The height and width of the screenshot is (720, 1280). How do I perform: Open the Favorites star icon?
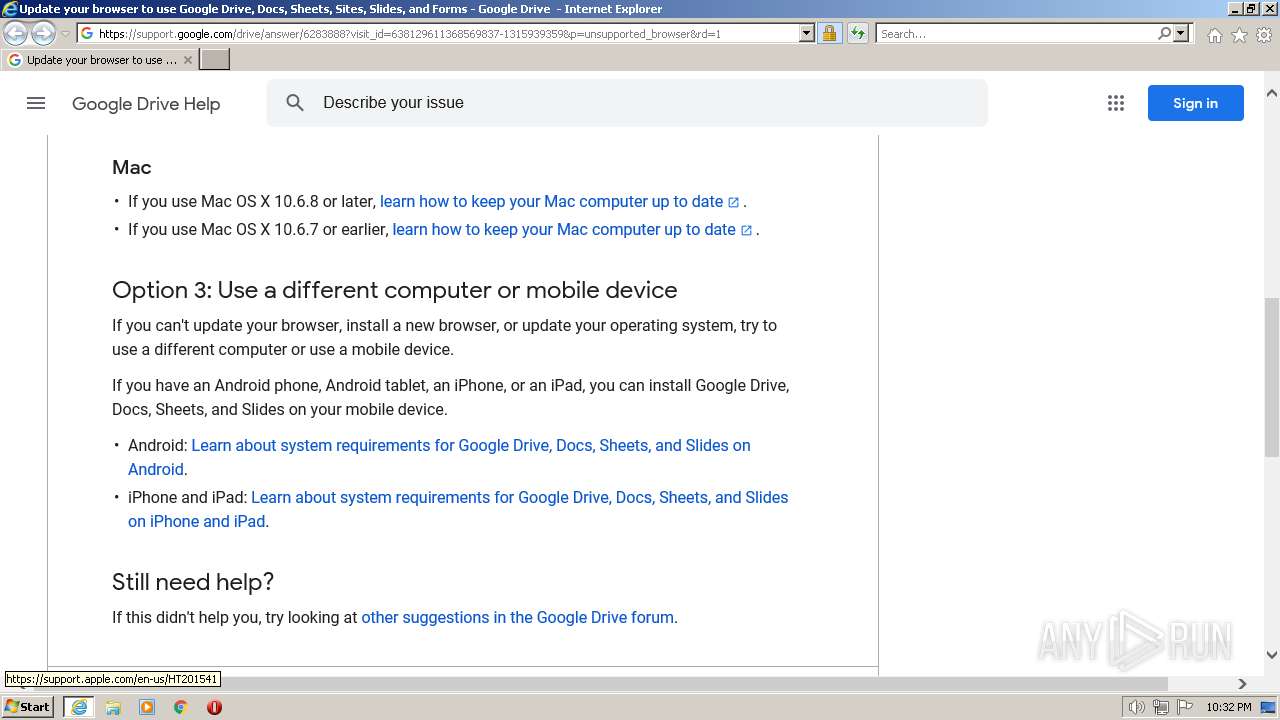pyautogui.click(x=1239, y=35)
